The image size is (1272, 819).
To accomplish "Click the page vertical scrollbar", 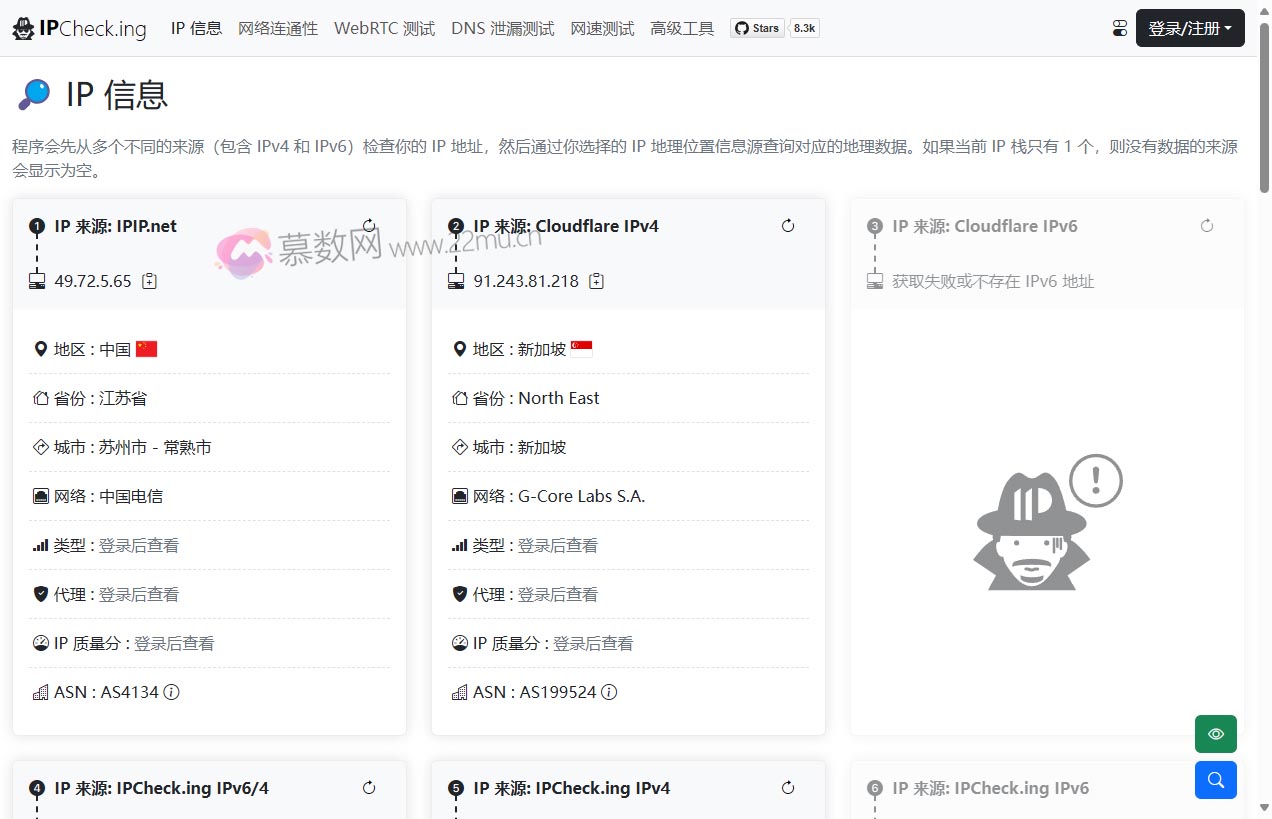I will coord(1264,400).
